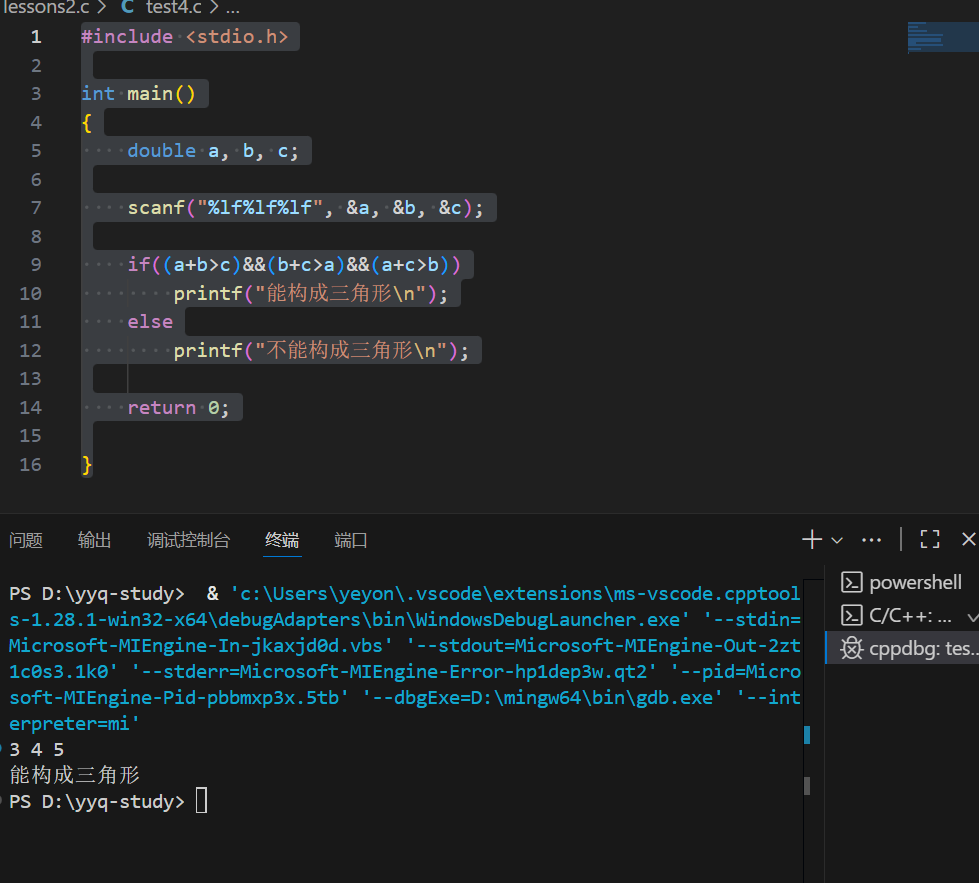Select the C/C++ task terminal entry
Viewport: 979px width, 883px height.
[903, 616]
